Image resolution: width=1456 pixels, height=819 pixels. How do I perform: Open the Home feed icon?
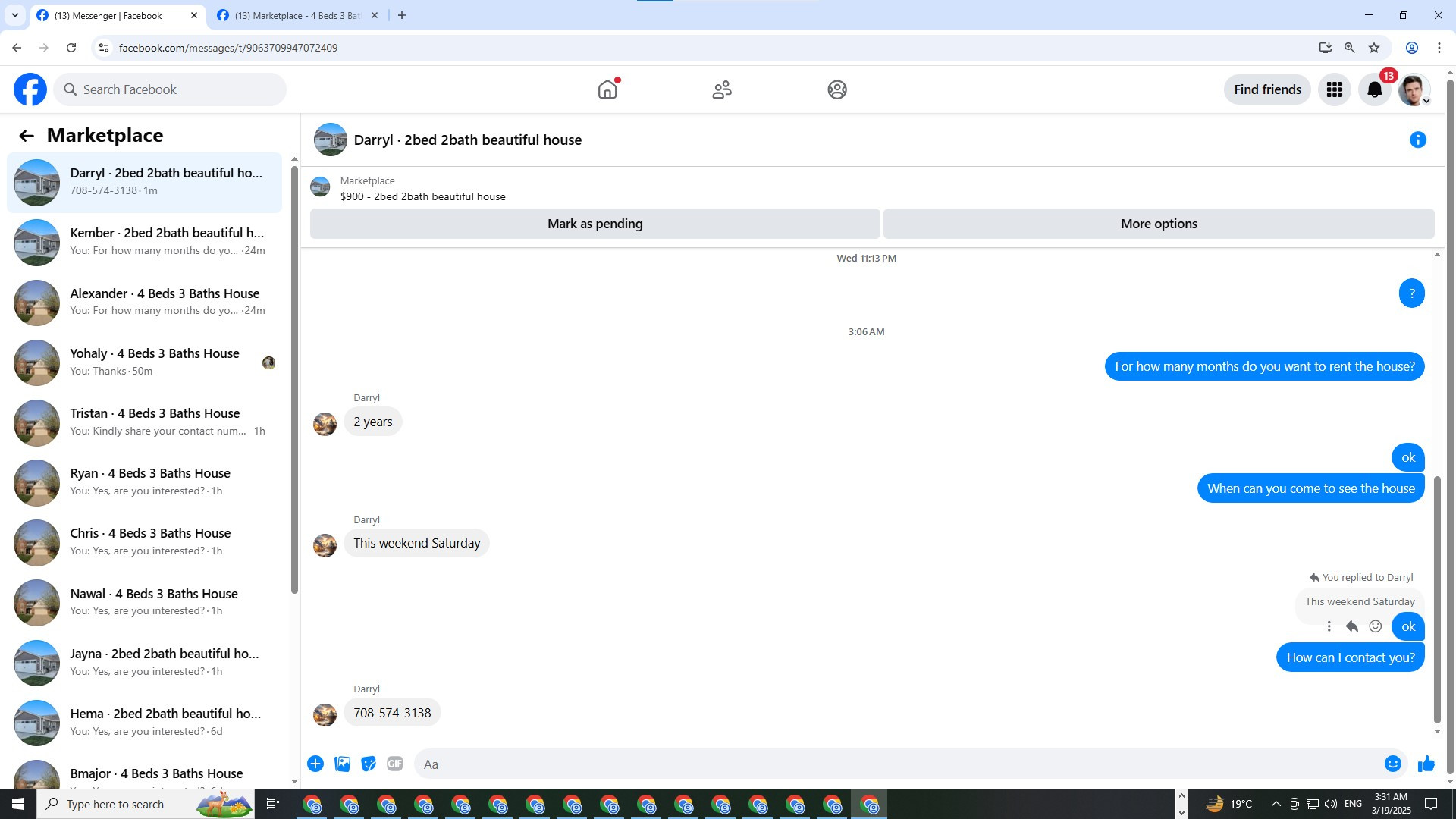tap(607, 89)
